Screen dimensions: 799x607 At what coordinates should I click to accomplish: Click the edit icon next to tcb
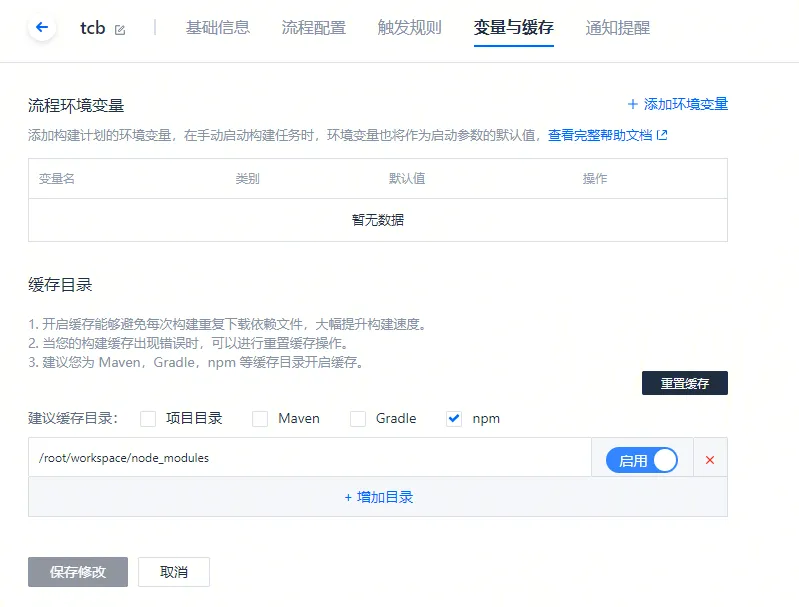[120, 30]
